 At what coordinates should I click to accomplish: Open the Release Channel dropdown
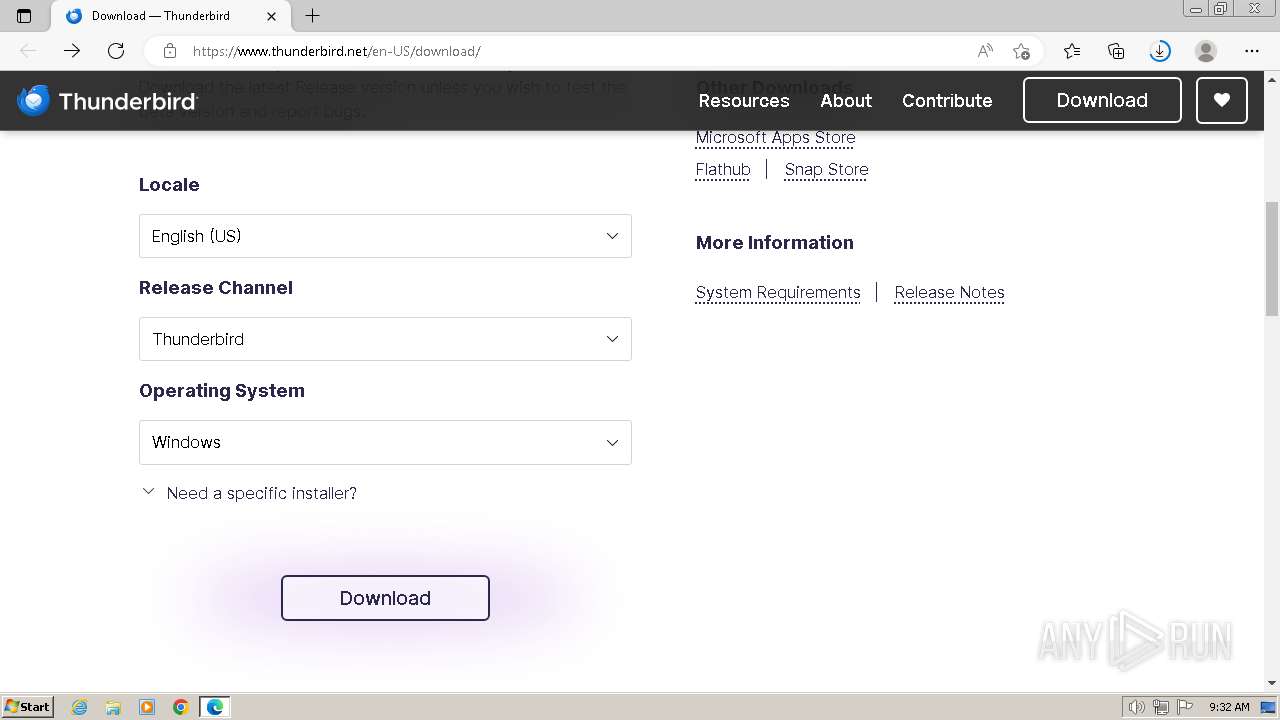pyautogui.click(x=385, y=339)
